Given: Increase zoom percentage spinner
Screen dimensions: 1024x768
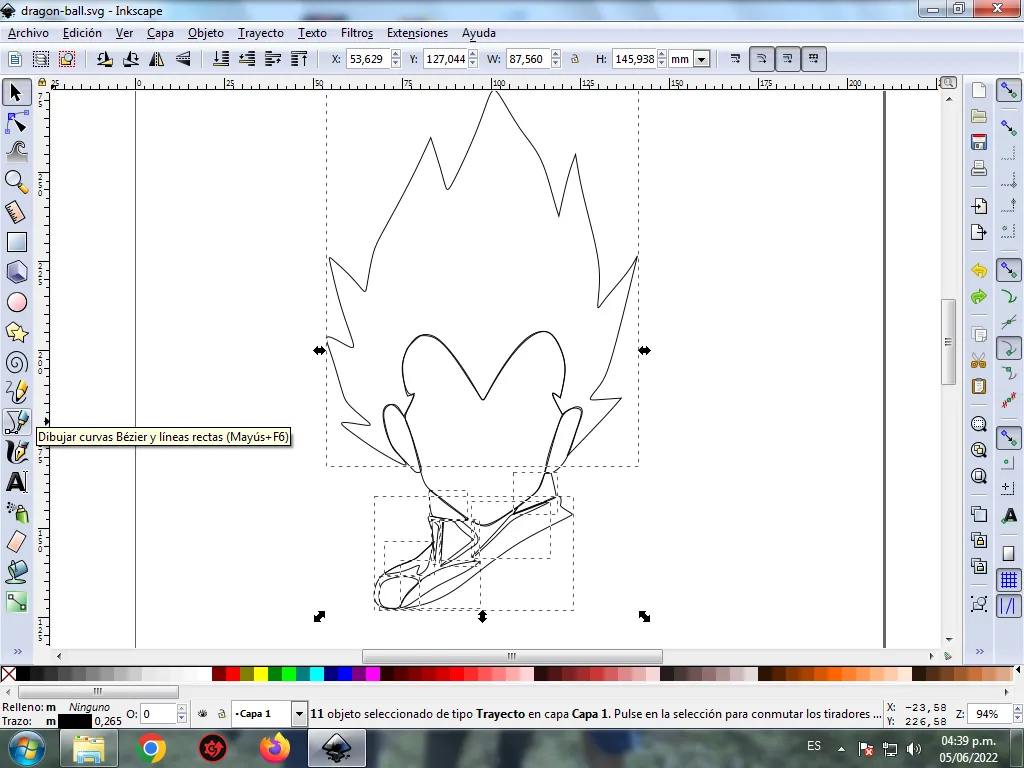Looking at the screenshot, I should [x=1017, y=709].
